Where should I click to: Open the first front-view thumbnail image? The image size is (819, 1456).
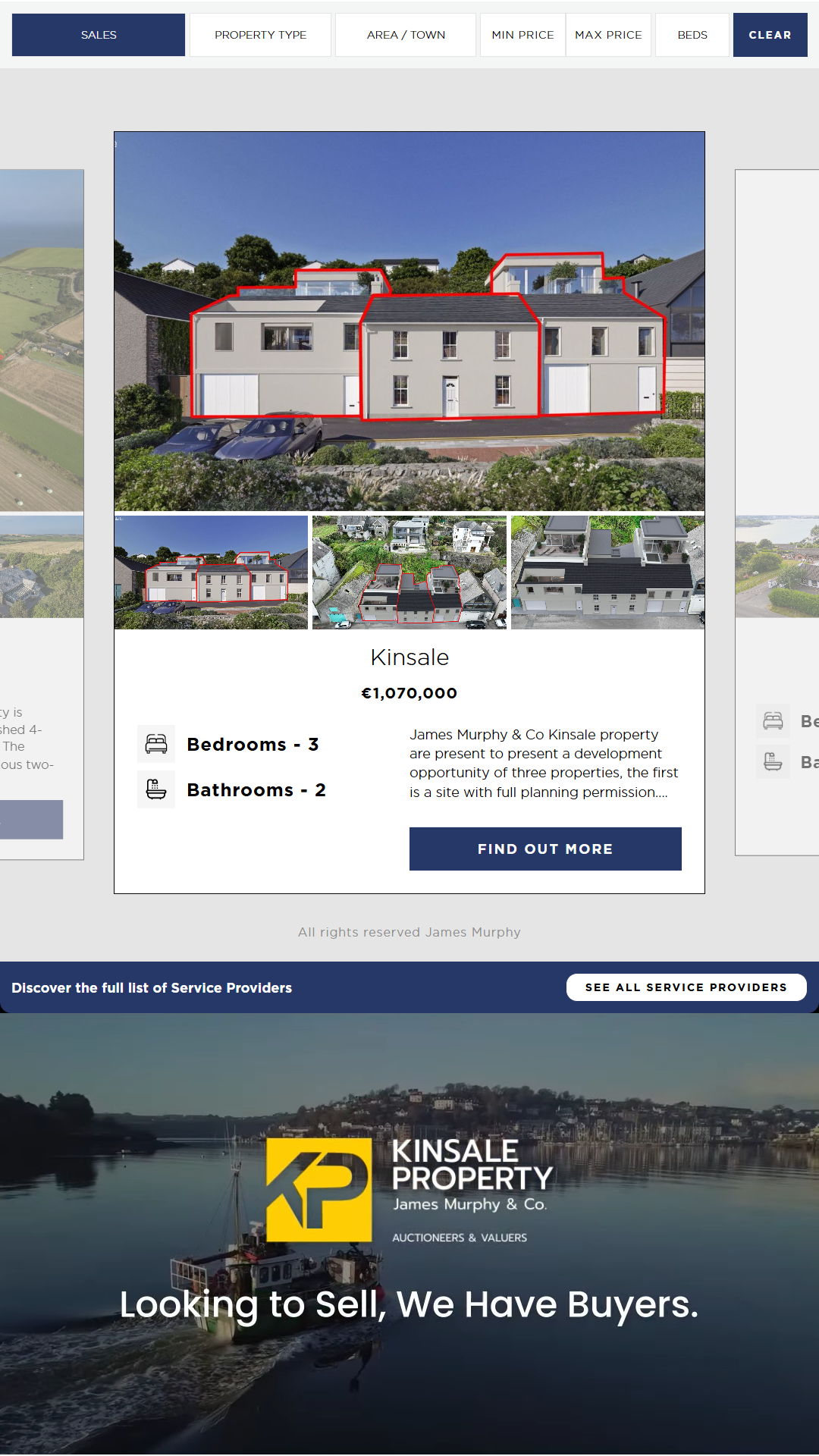point(211,573)
